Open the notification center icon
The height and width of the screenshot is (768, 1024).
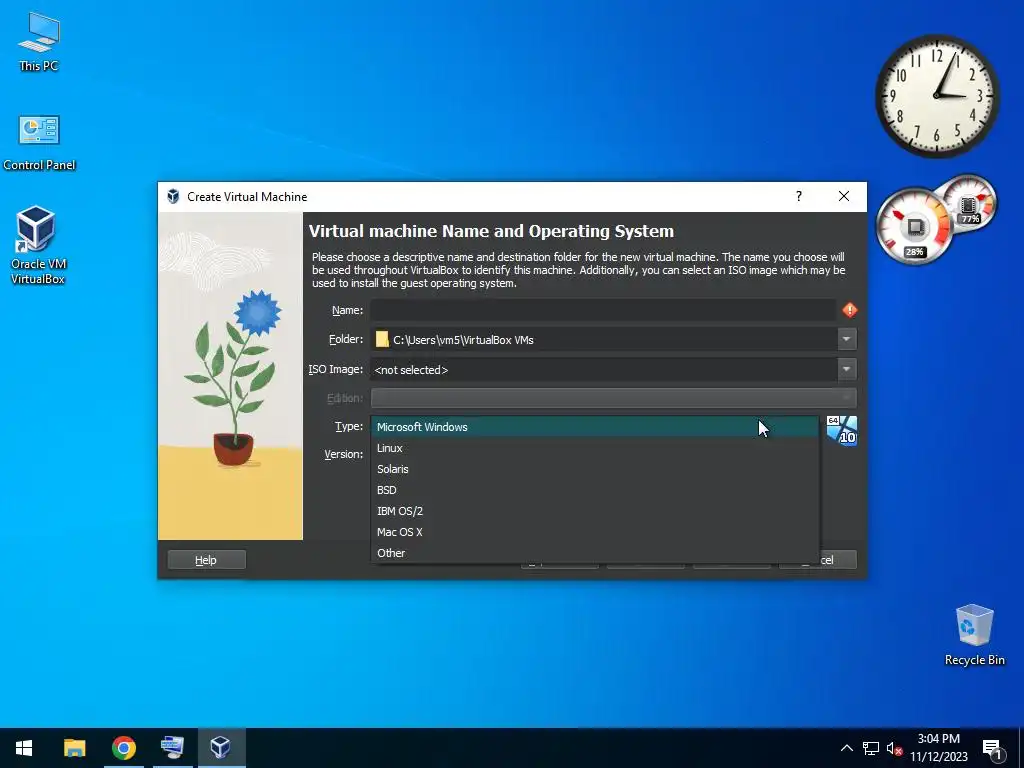coord(992,749)
